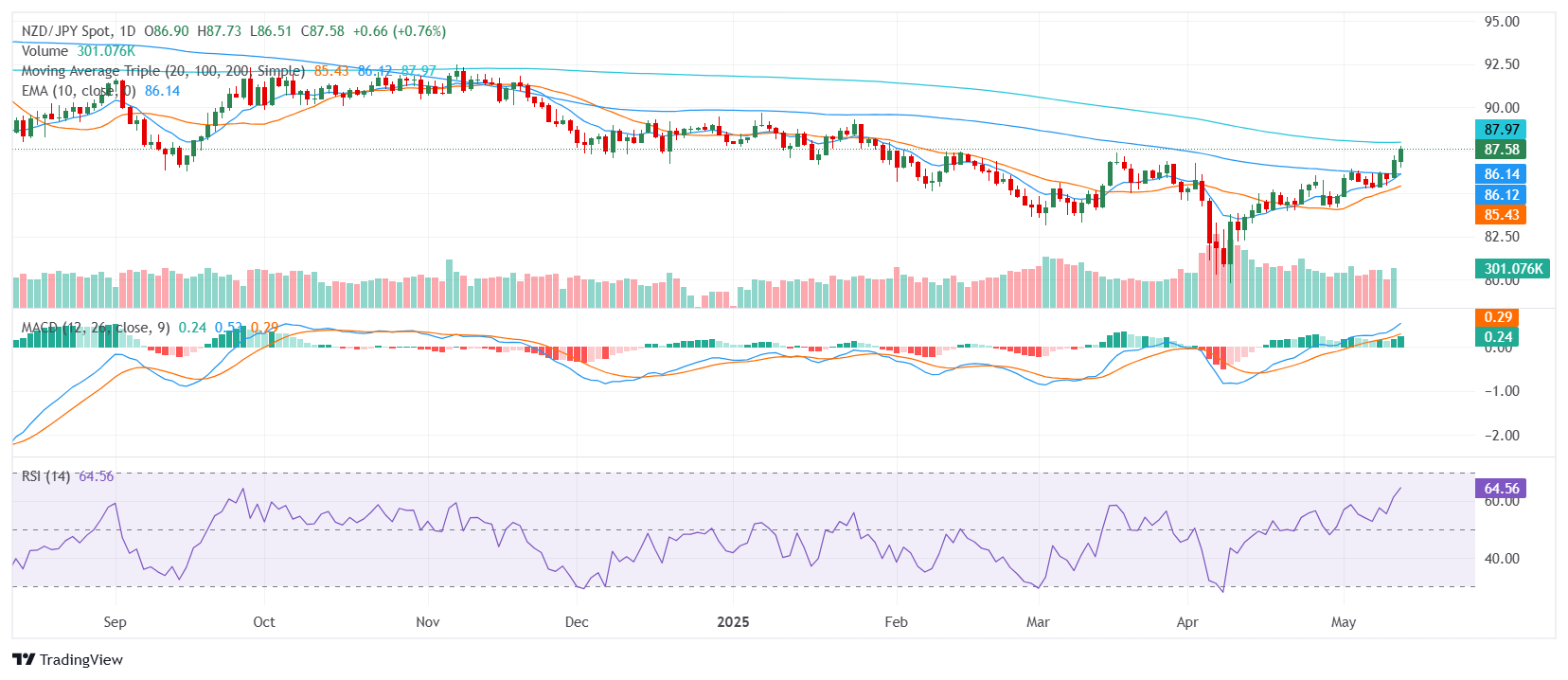The image size is (1568, 680).
Task: Click the Volume indicator label
Action: [x=45, y=51]
